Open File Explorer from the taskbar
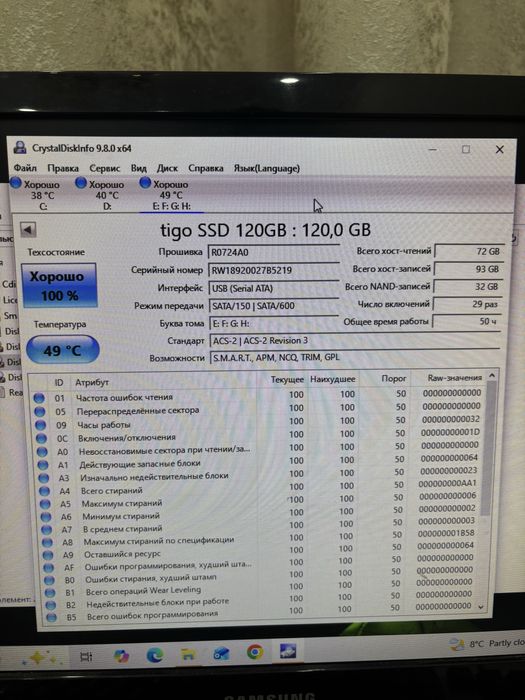 (x=188, y=654)
